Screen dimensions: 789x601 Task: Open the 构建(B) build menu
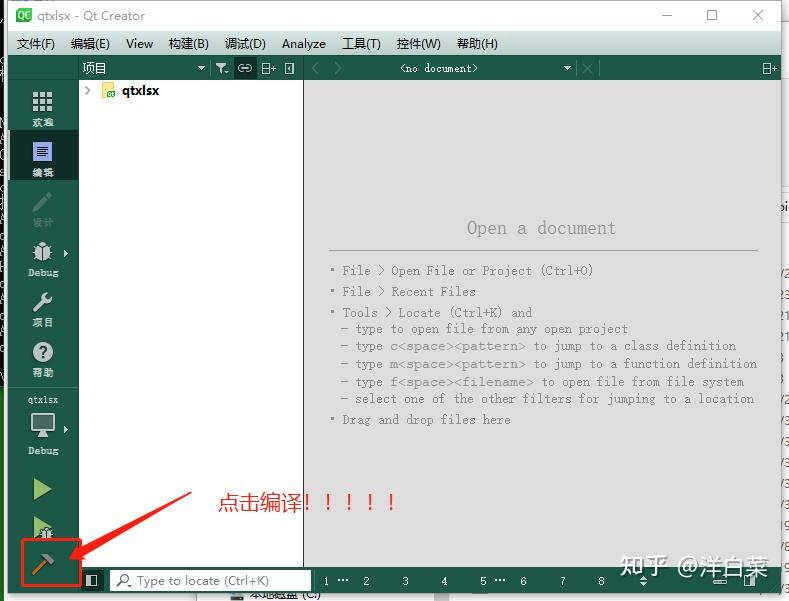(x=189, y=44)
